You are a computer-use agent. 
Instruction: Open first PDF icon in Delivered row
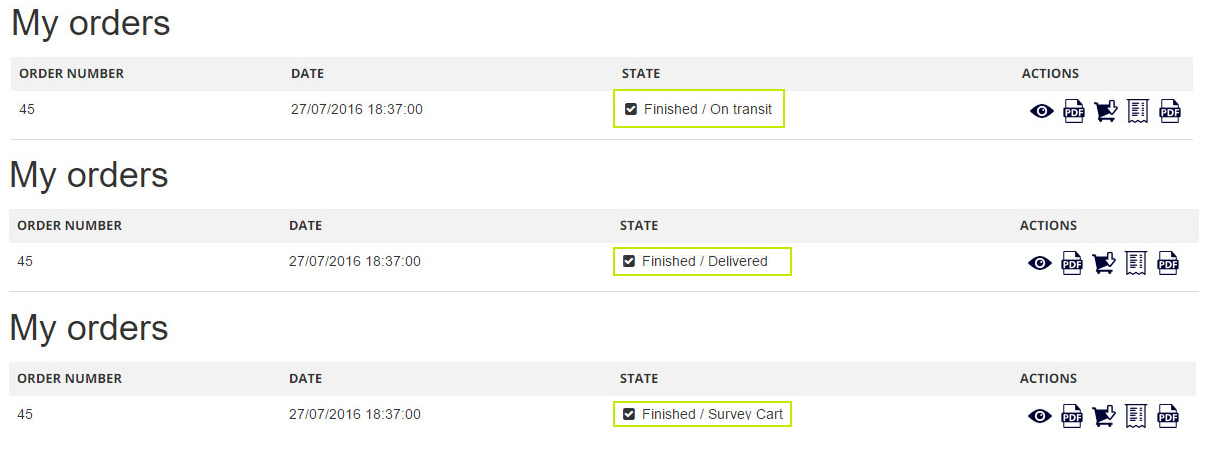coord(1071,263)
